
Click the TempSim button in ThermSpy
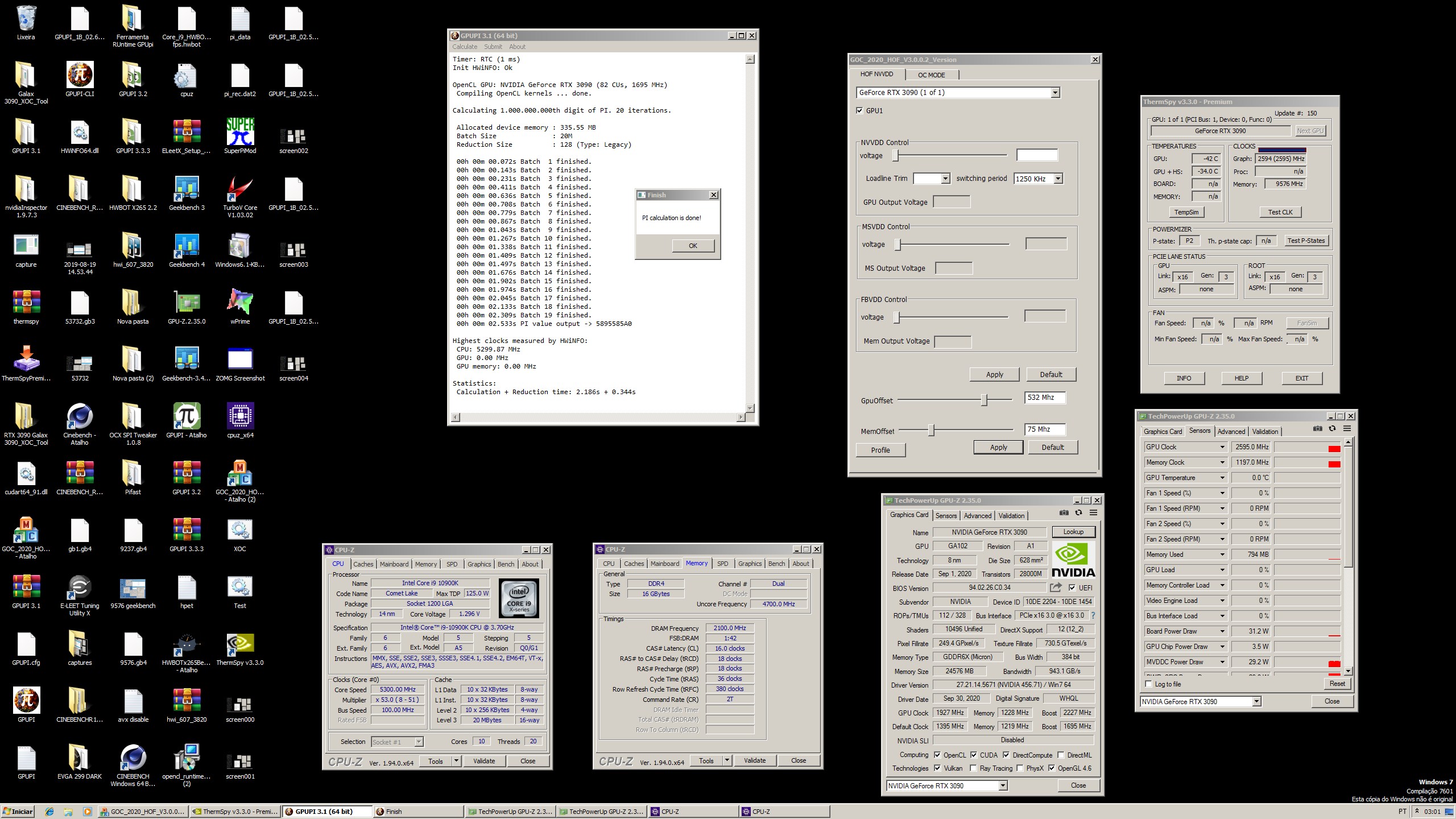tap(1186, 212)
